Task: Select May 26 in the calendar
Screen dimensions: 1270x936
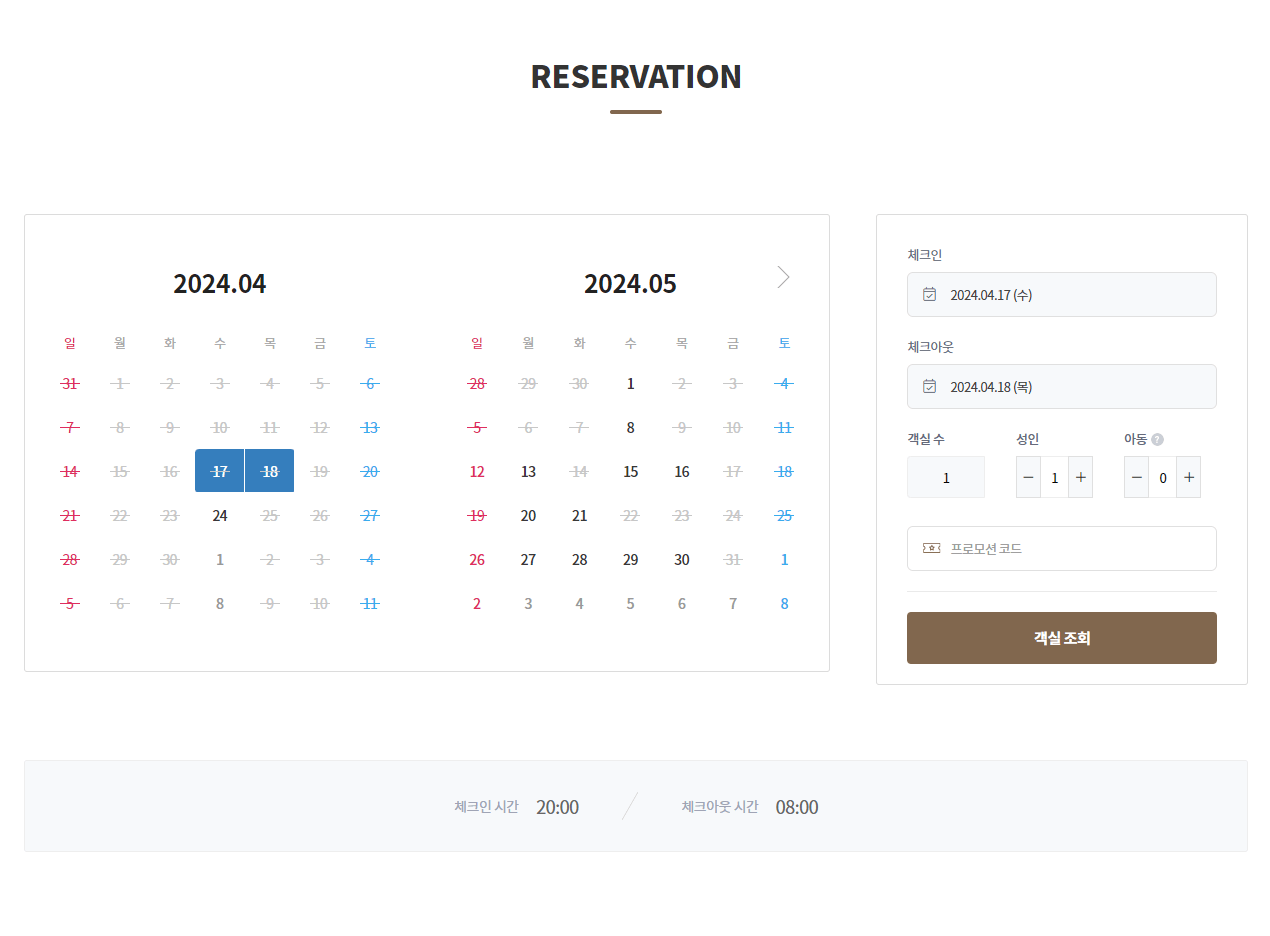Action: (477, 560)
